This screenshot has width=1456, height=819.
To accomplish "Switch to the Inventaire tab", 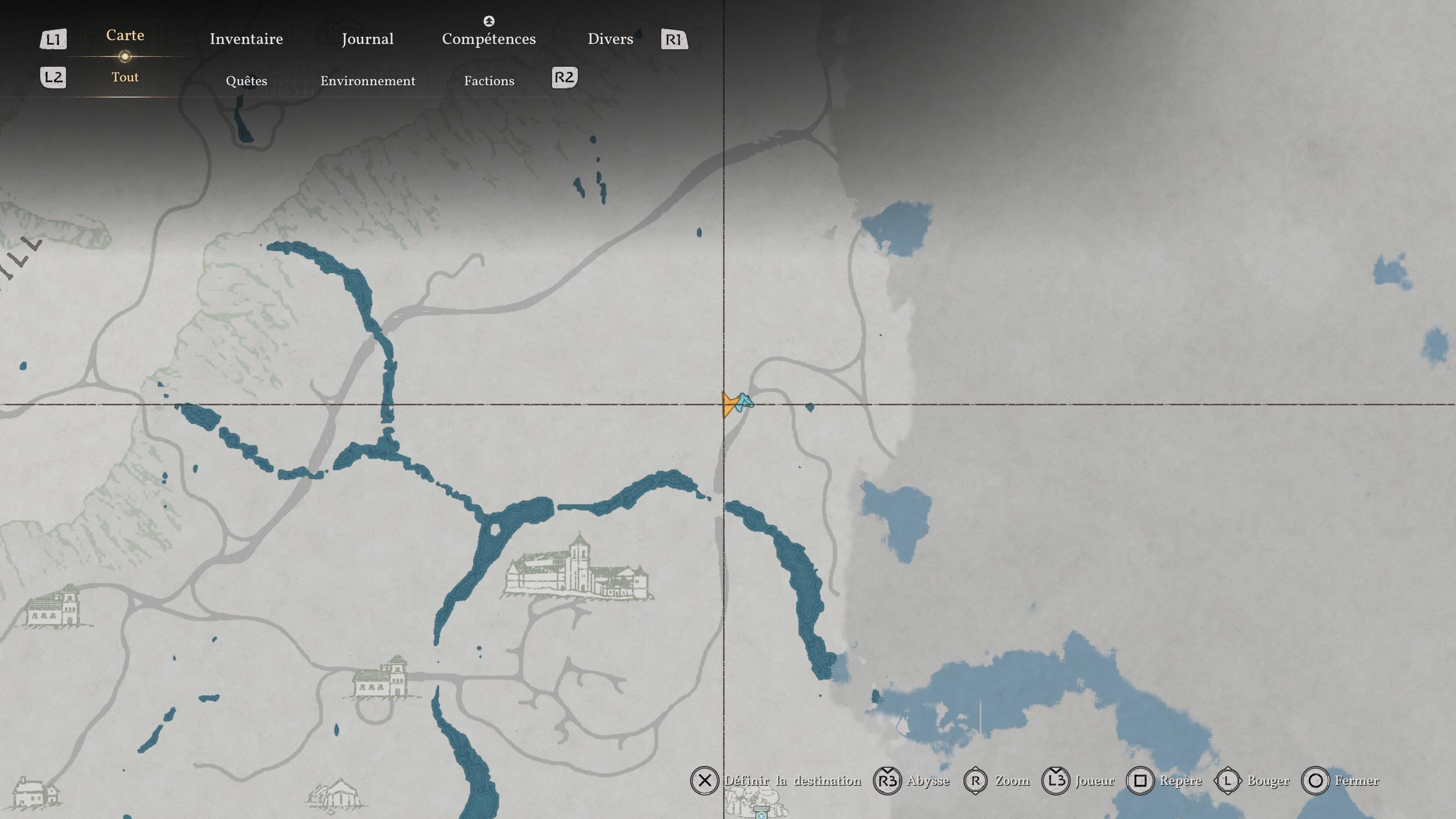I will click(246, 39).
